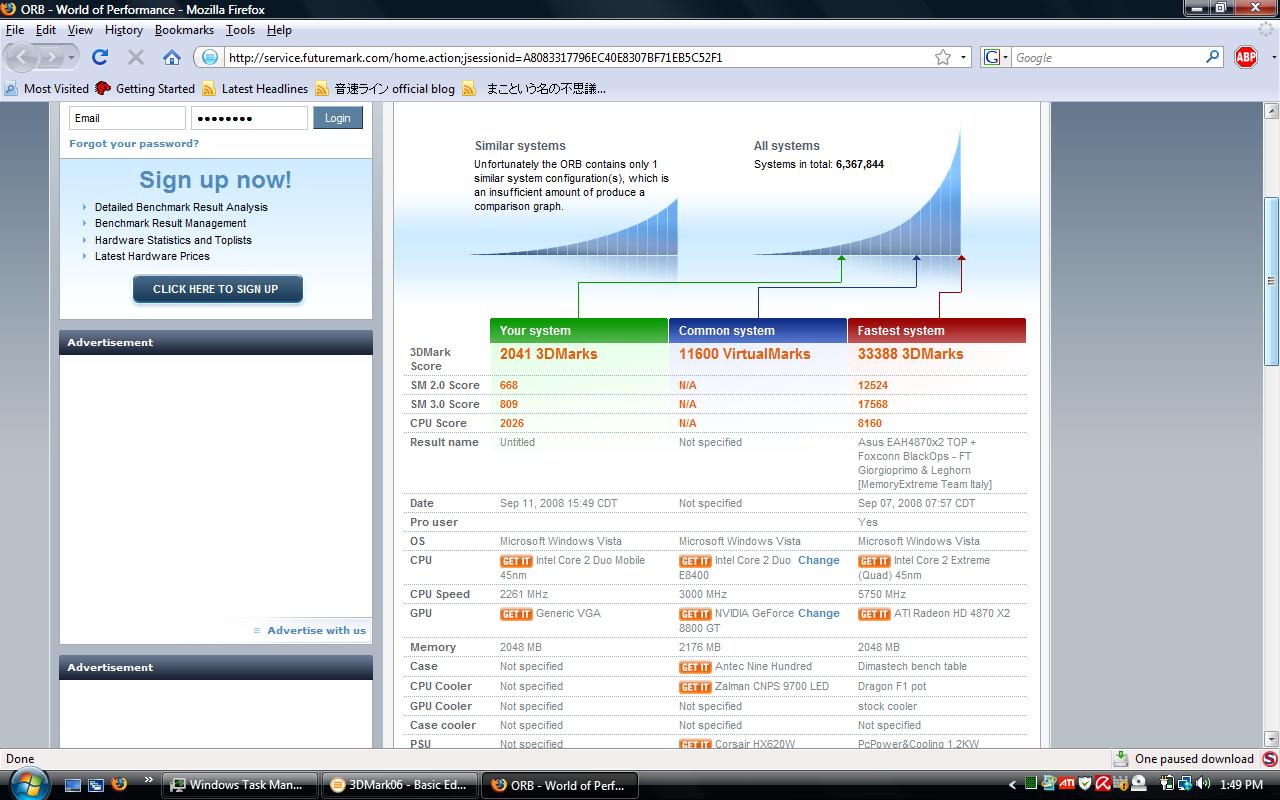
Task: Open the Help menu
Action: [279, 30]
